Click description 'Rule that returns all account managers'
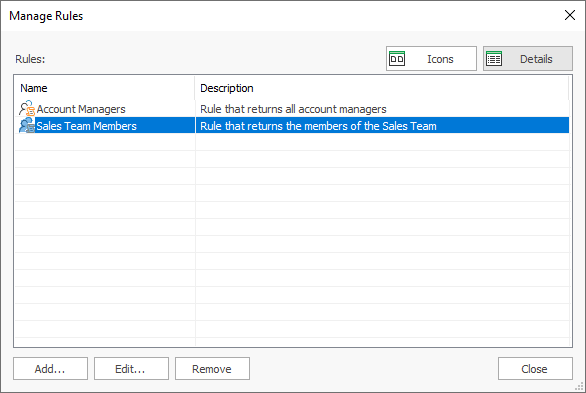The height and width of the screenshot is (393, 586). 293,109
